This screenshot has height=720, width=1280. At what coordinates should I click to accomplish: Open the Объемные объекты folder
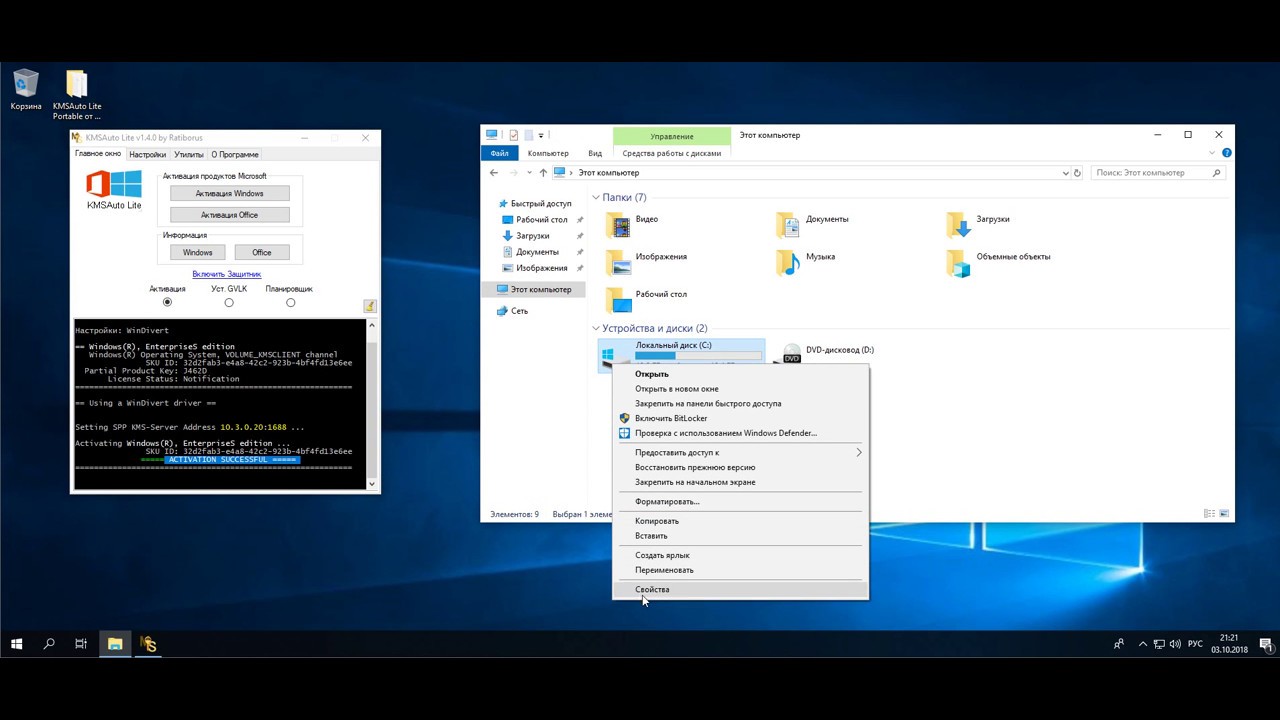(998, 262)
